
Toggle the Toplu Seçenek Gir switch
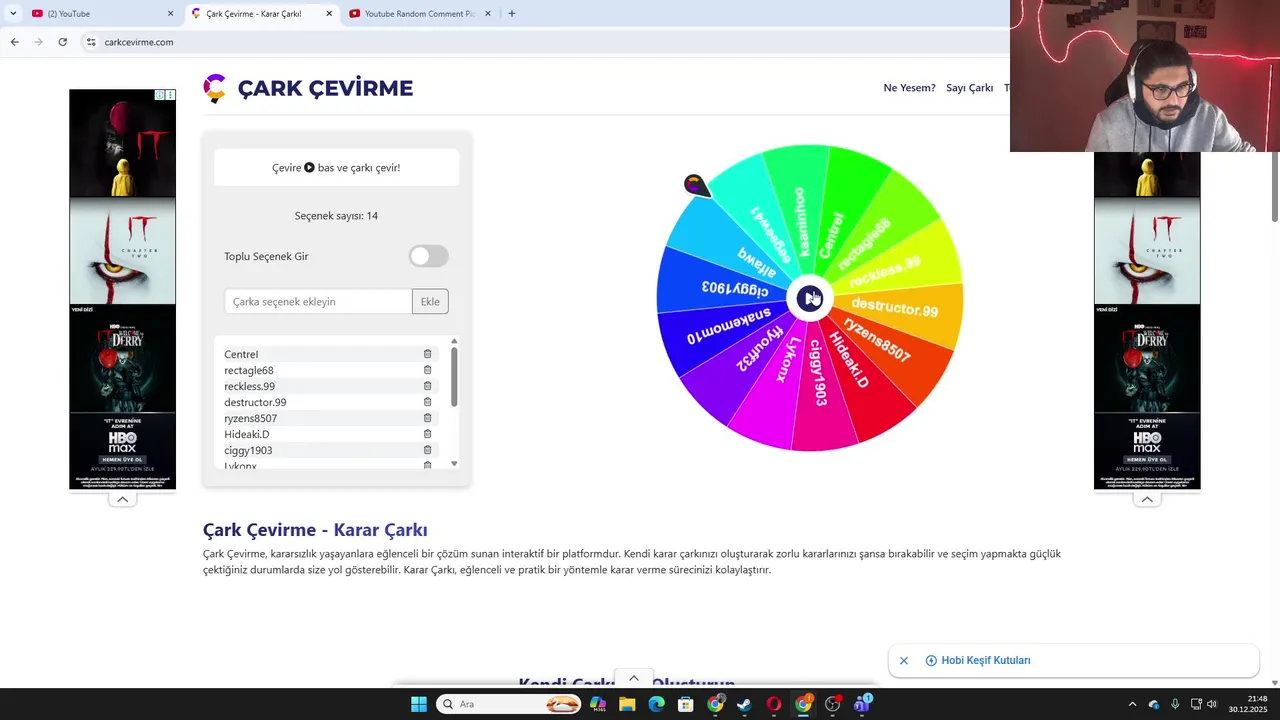428,256
